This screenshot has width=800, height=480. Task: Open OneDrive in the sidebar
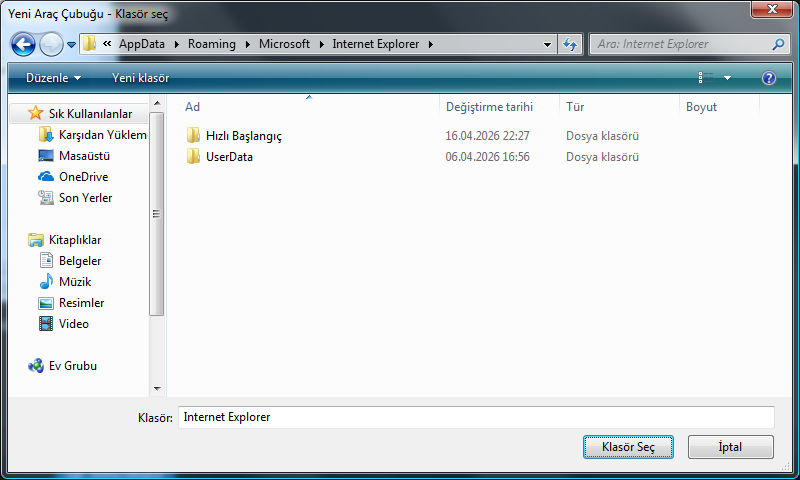click(83, 176)
